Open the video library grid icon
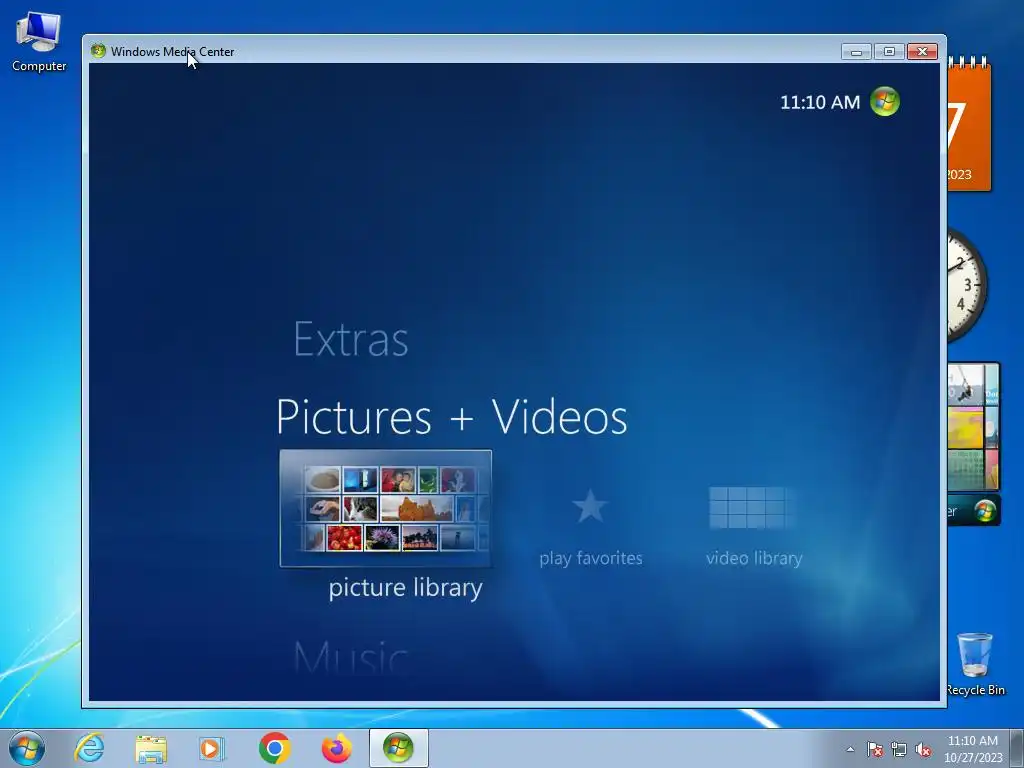Image resolution: width=1024 pixels, height=768 pixels. point(752,507)
